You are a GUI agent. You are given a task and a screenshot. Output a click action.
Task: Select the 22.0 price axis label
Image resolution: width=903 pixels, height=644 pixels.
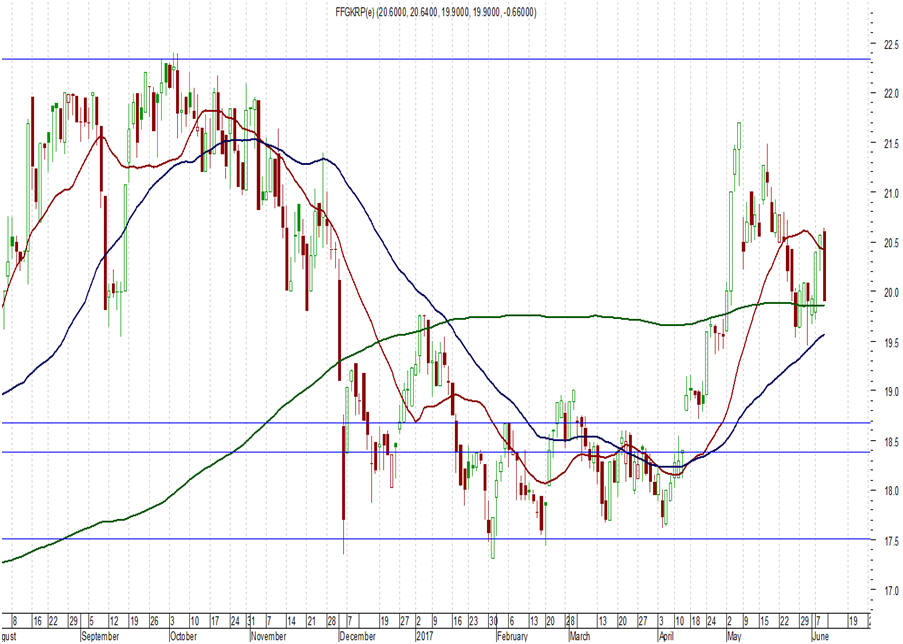coord(891,93)
